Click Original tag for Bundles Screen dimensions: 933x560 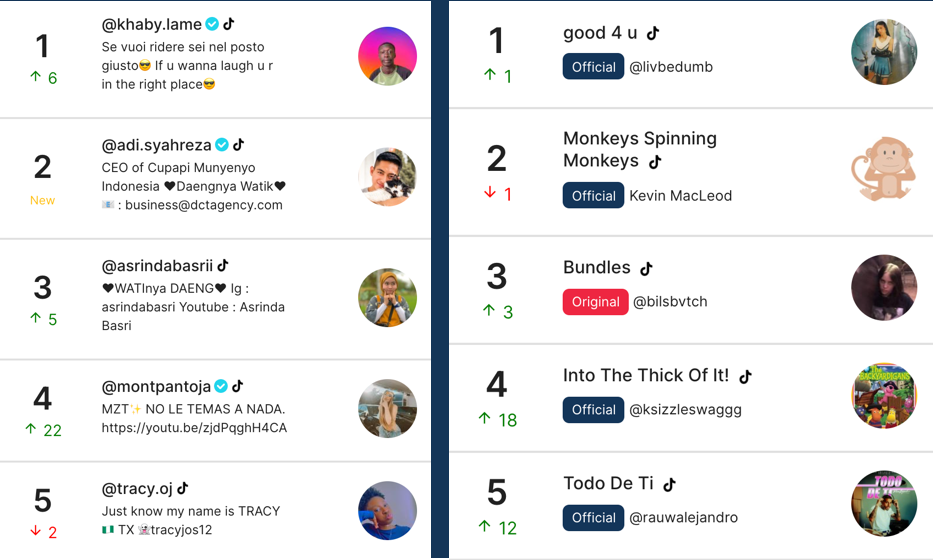596,302
